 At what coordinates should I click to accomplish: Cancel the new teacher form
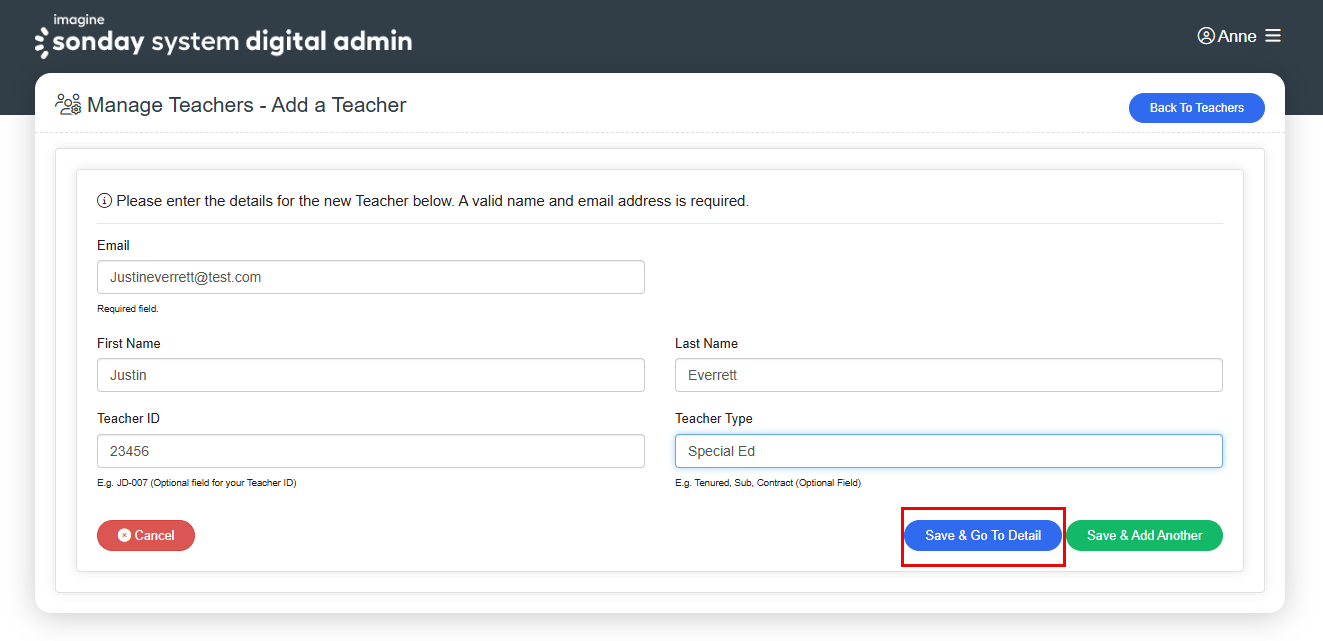[146, 535]
